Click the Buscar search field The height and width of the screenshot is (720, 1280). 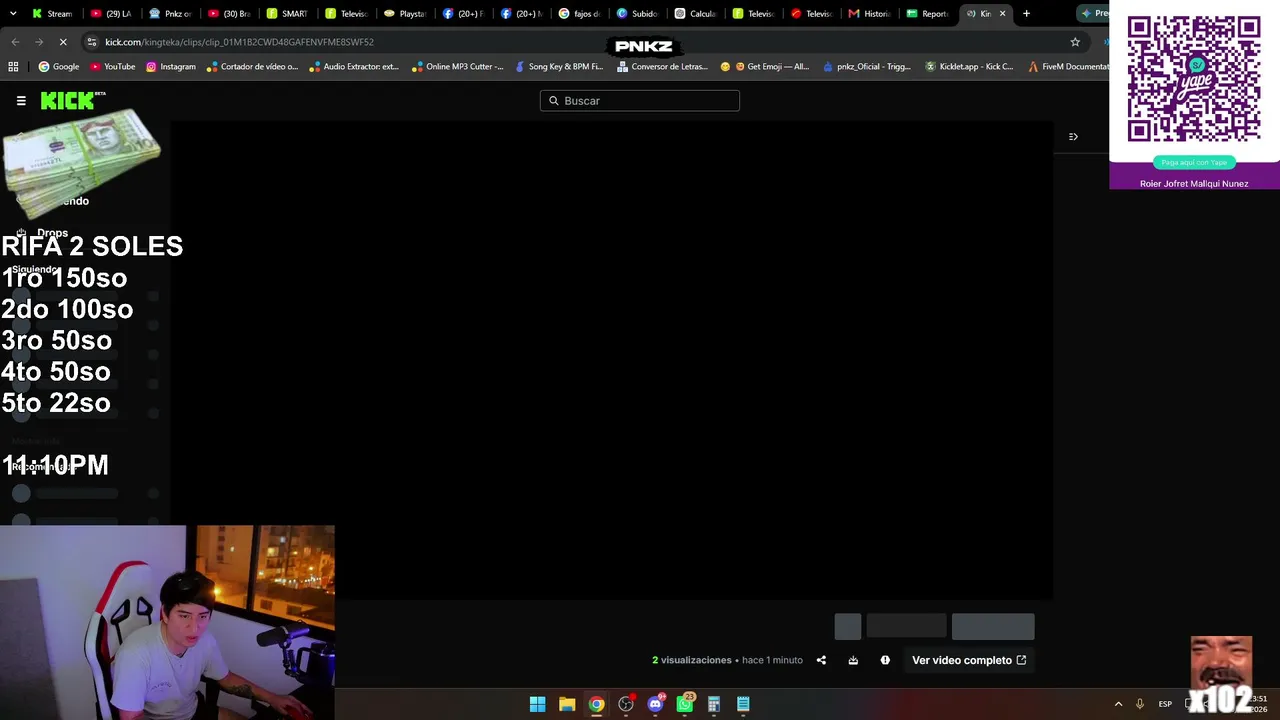coord(640,101)
